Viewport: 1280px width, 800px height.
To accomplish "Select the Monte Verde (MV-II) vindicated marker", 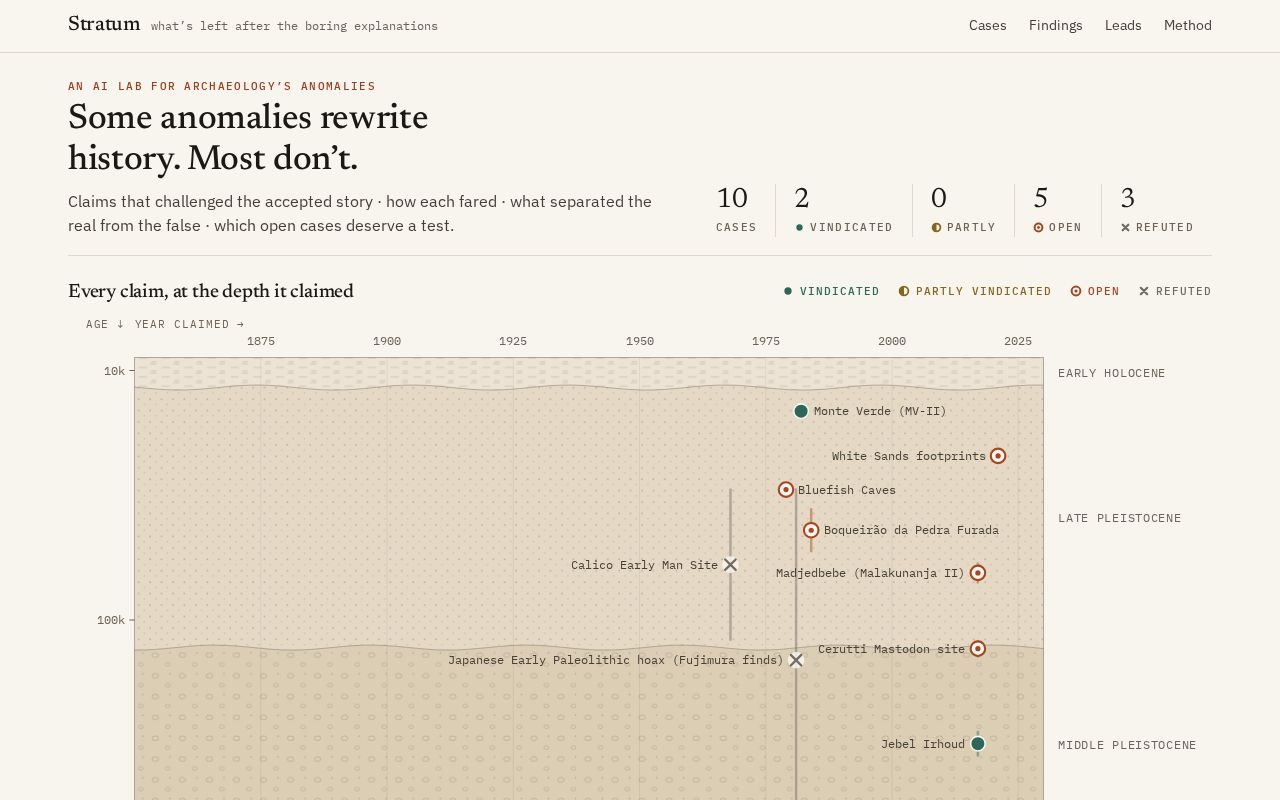I will point(801,411).
